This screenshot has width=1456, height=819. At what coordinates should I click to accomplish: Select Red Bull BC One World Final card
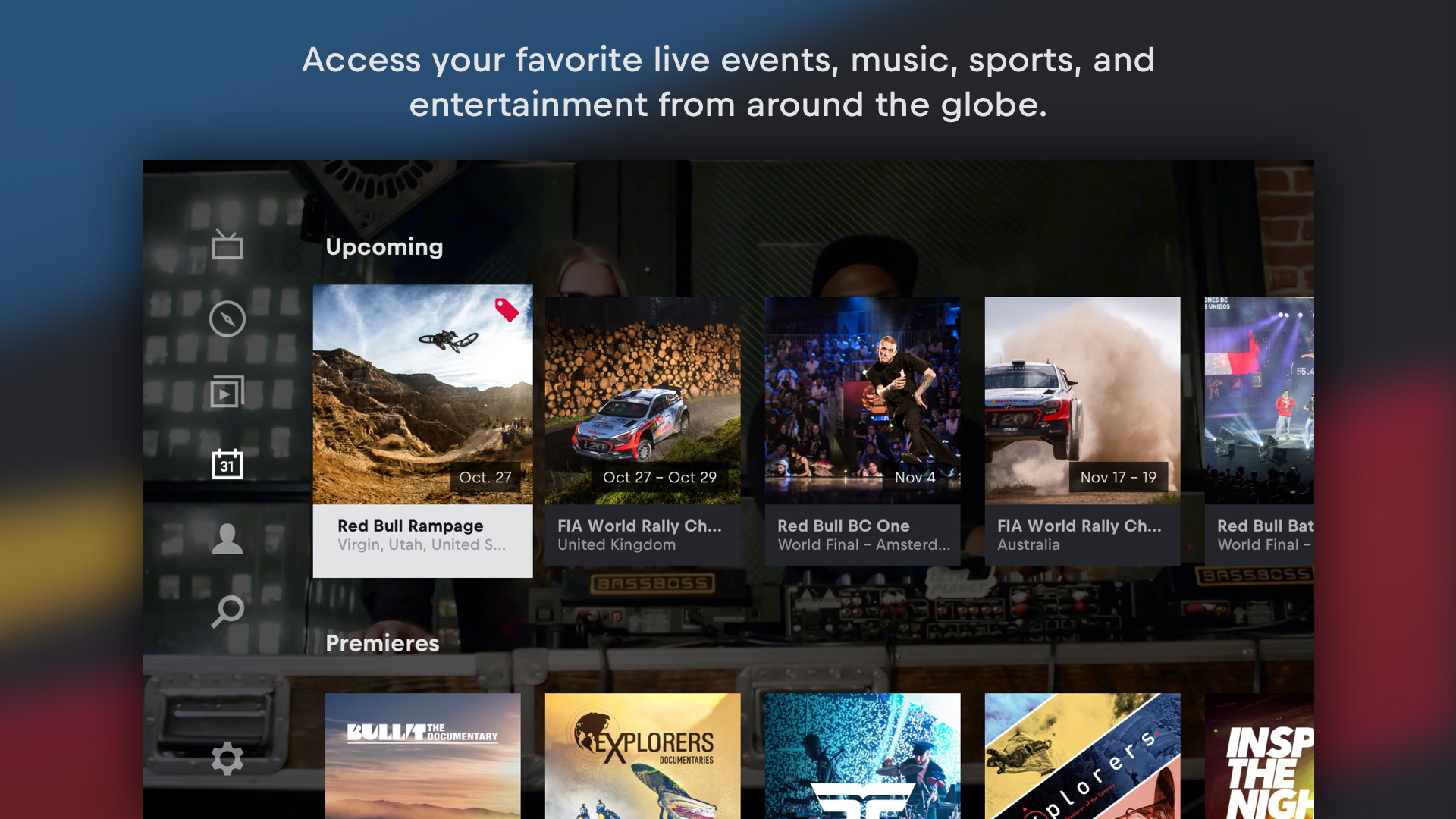(862, 431)
